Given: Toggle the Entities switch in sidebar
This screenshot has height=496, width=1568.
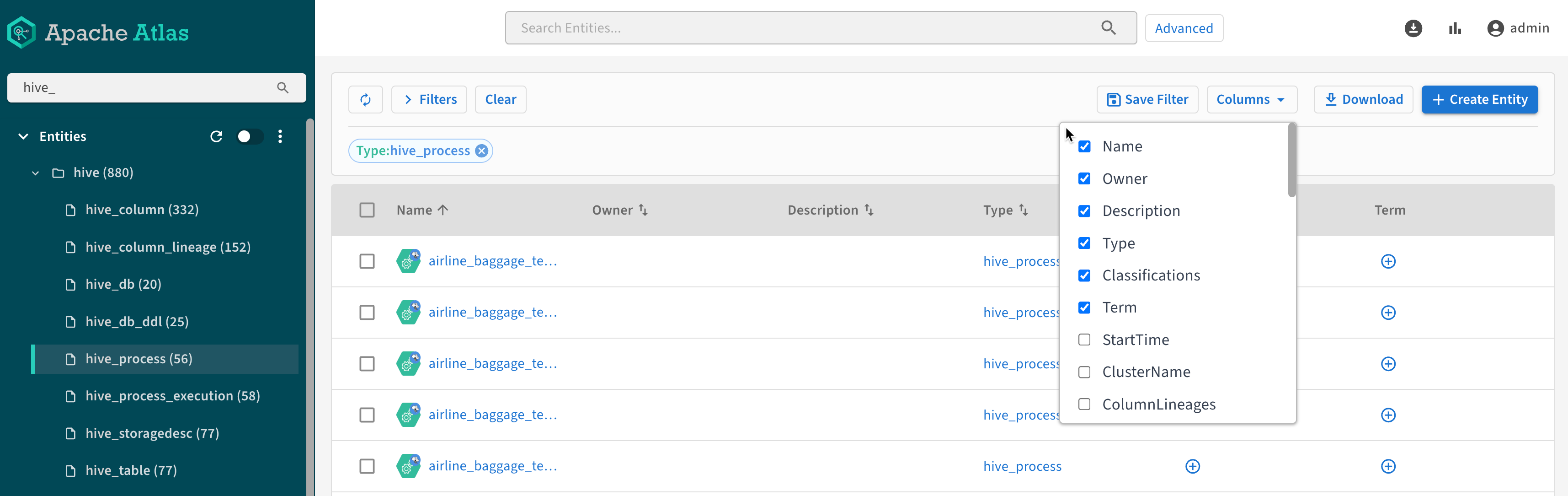Looking at the screenshot, I should coord(250,136).
